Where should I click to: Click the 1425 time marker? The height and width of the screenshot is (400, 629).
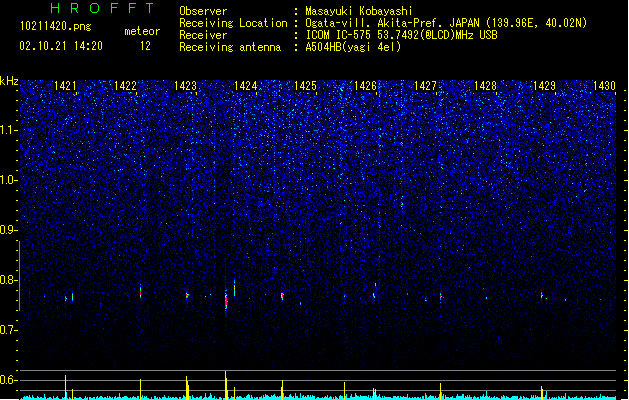305,86
